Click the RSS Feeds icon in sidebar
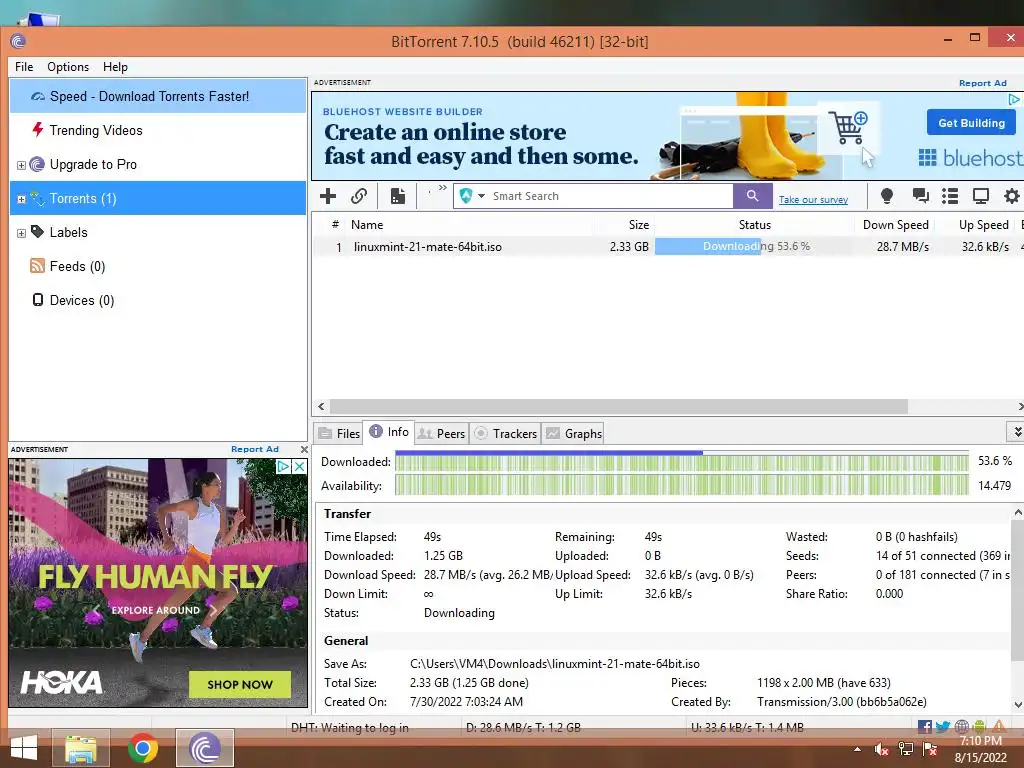Screen dimensions: 1024x768 (37, 265)
